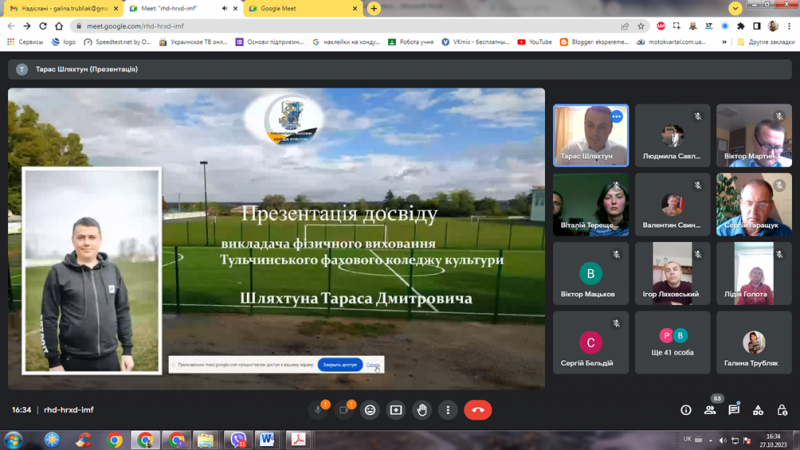
Task: Show the participants list icon
Action: click(710, 410)
